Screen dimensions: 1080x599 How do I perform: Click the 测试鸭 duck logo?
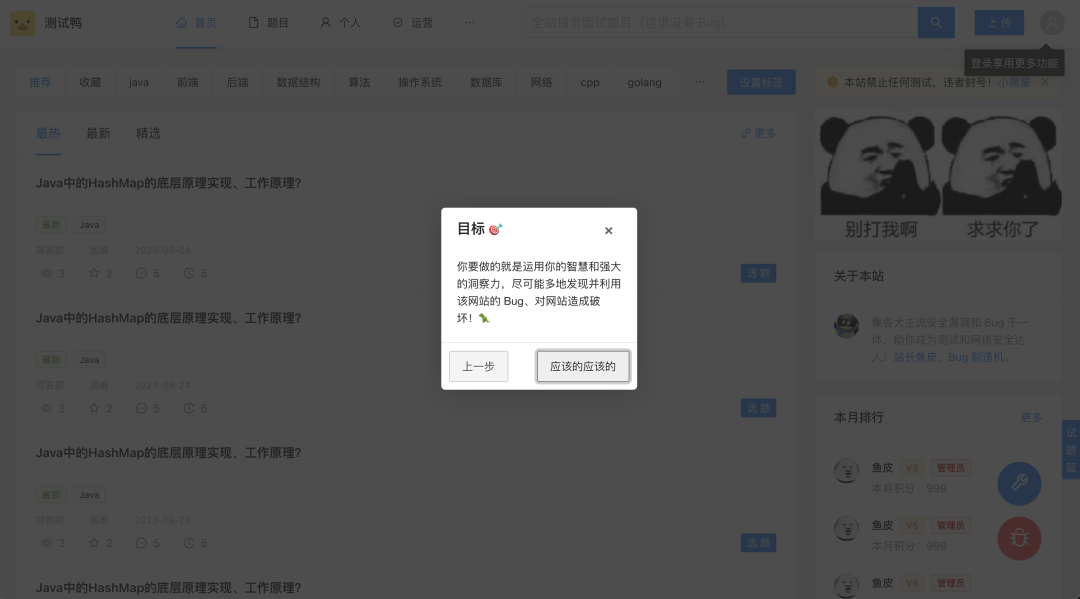click(x=23, y=23)
